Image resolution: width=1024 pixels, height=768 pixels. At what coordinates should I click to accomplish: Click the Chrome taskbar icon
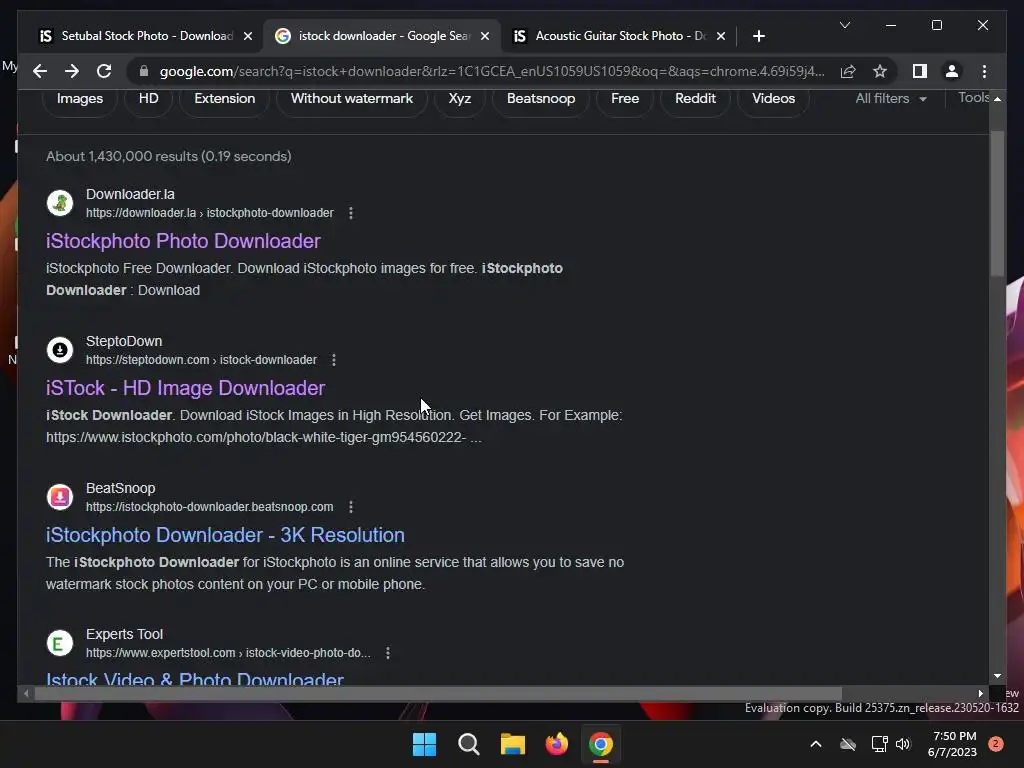point(601,744)
